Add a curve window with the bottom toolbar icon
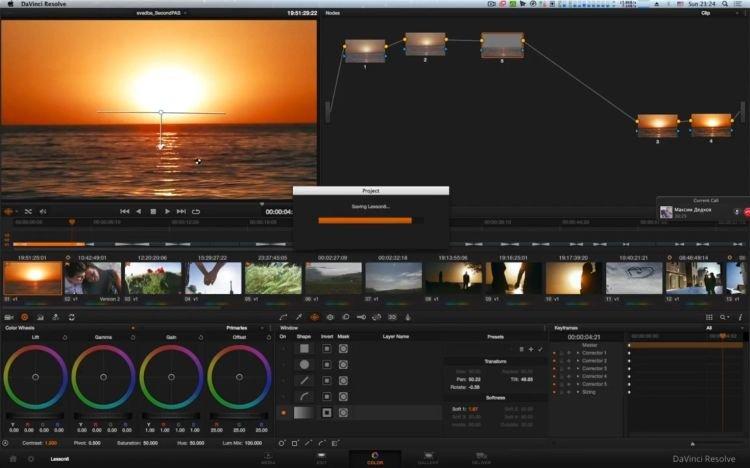The height and width of the screenshot is (468, 750). click(x=322, y=443)
